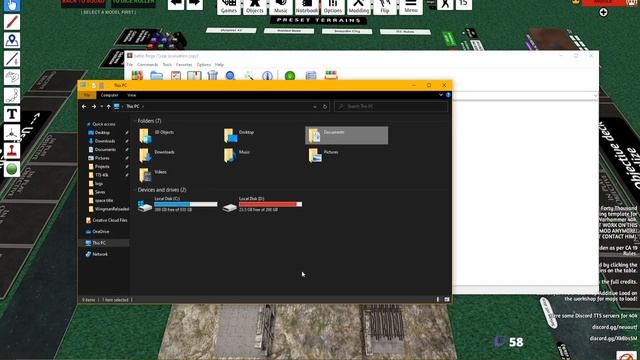
Task: Click the Redo right arrow button
Action: 195,4
